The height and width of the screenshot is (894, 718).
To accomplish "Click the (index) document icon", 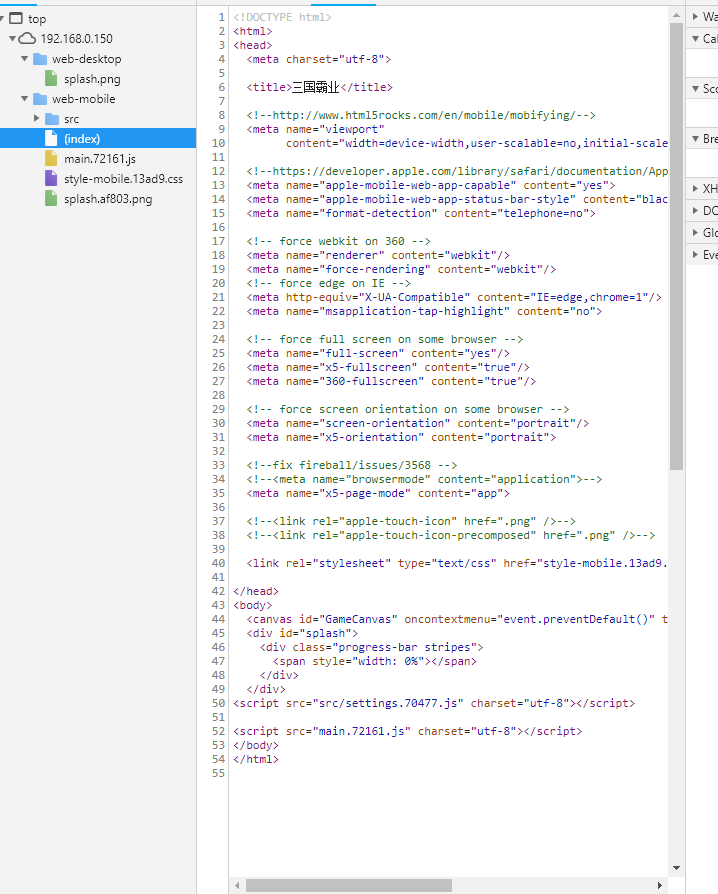I will (x=51, y=139).
